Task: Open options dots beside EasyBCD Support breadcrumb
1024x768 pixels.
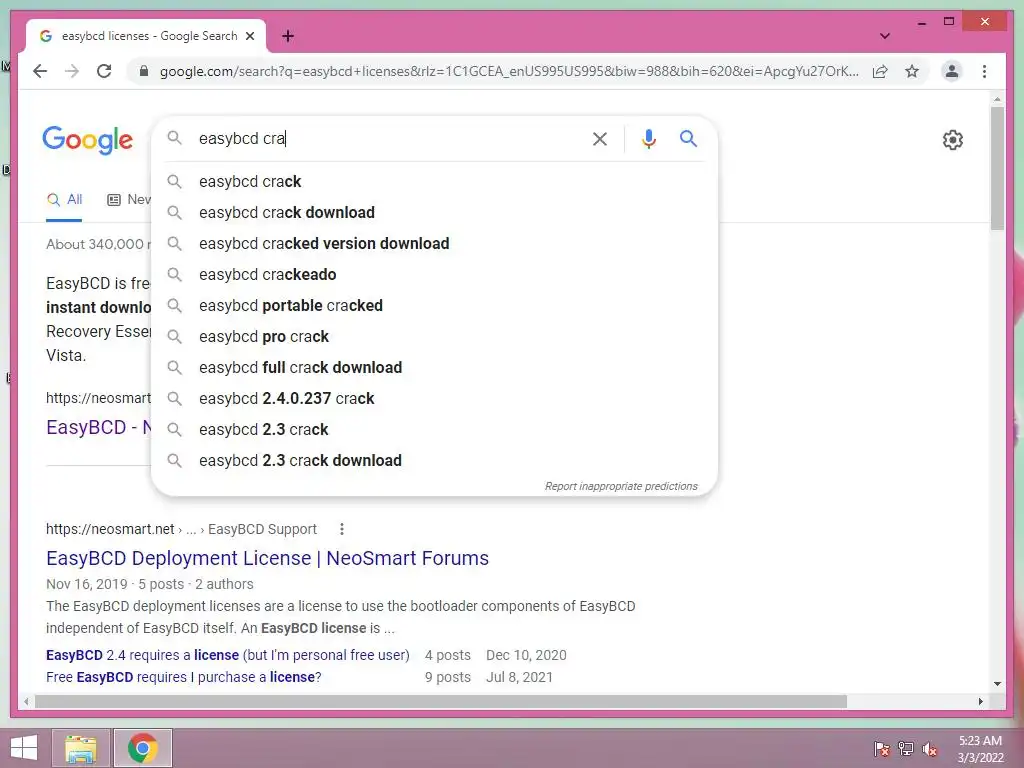Action: pos(342,529)
